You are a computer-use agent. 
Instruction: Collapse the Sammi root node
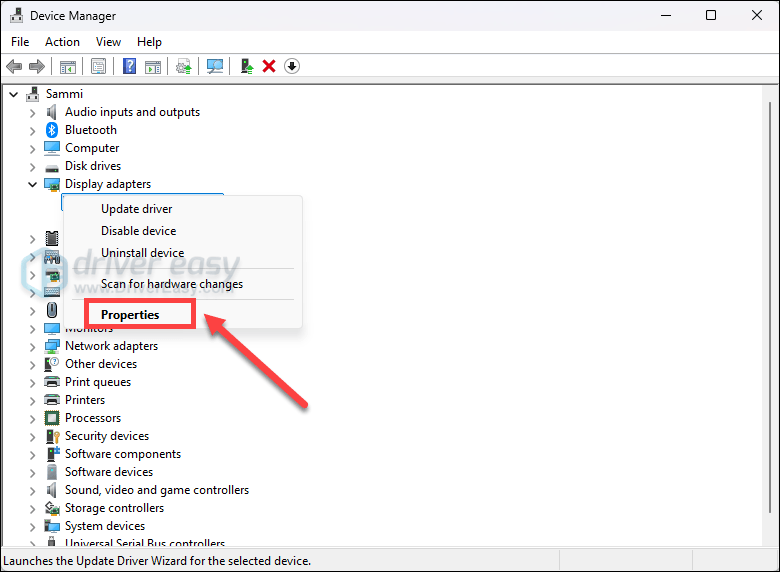(14, 94)
